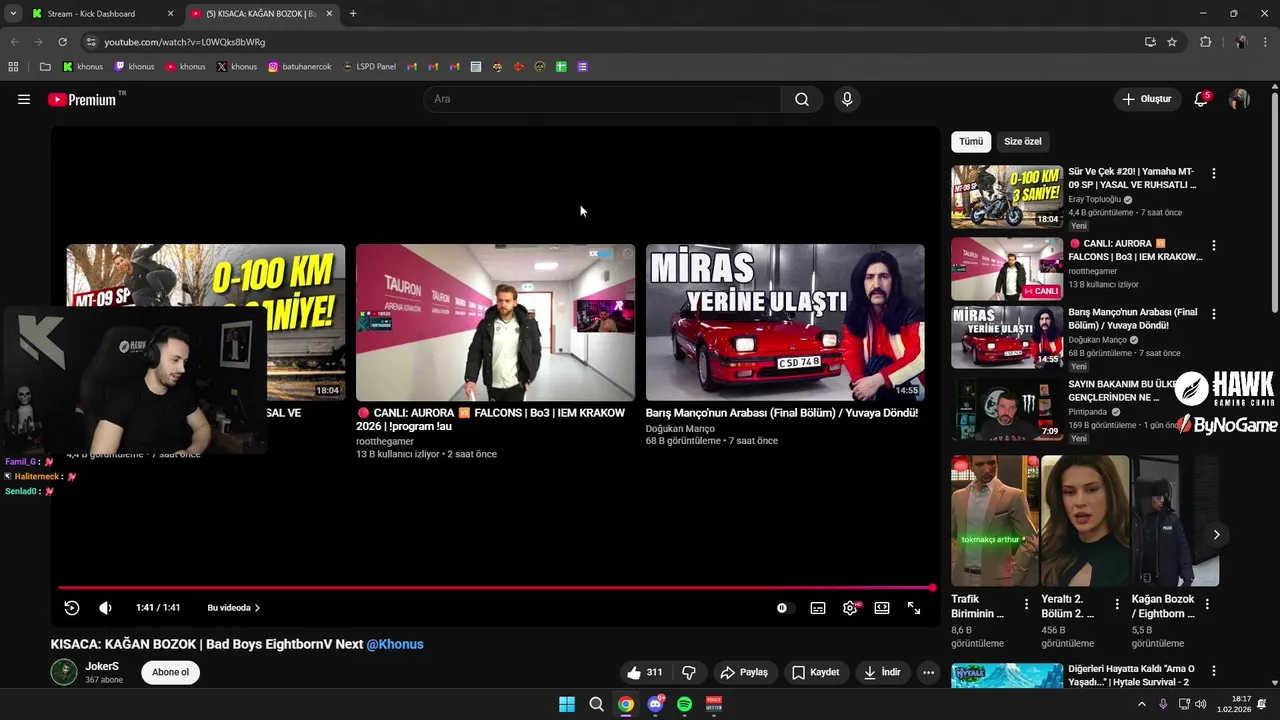
Task: Open Windows taskbar search
Action: click(596, 704)
